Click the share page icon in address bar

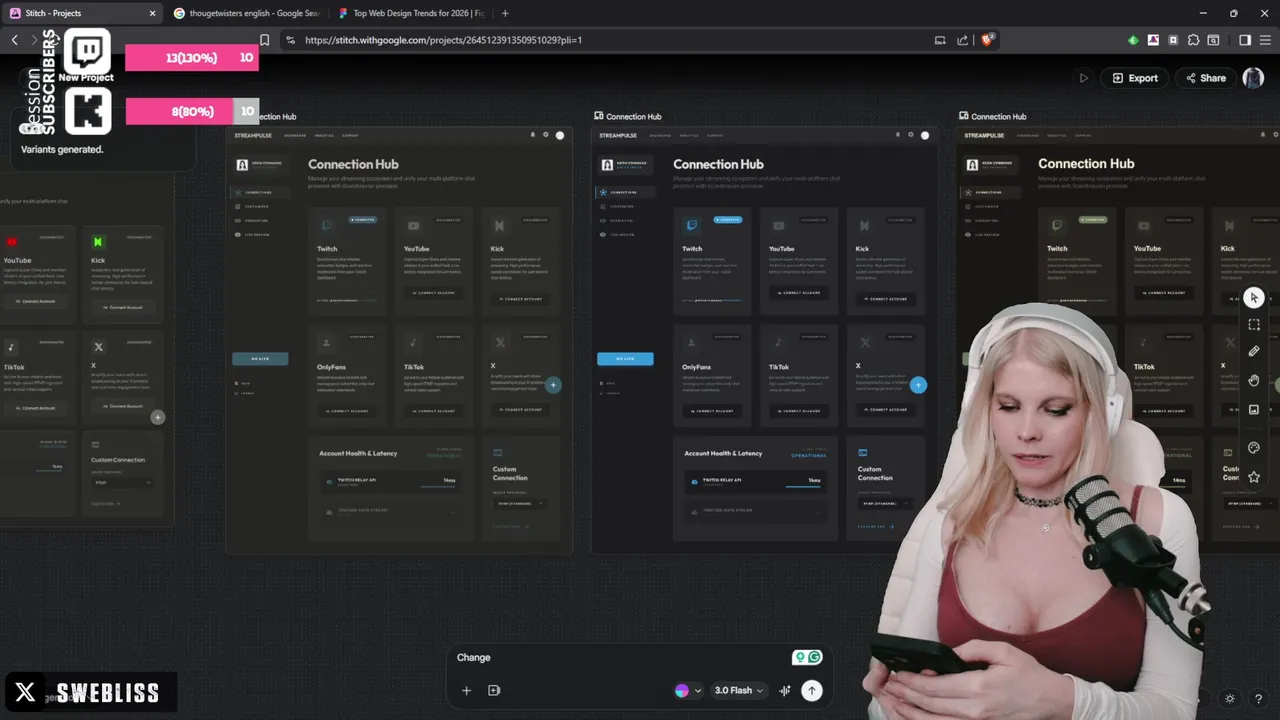pos(962,40)
